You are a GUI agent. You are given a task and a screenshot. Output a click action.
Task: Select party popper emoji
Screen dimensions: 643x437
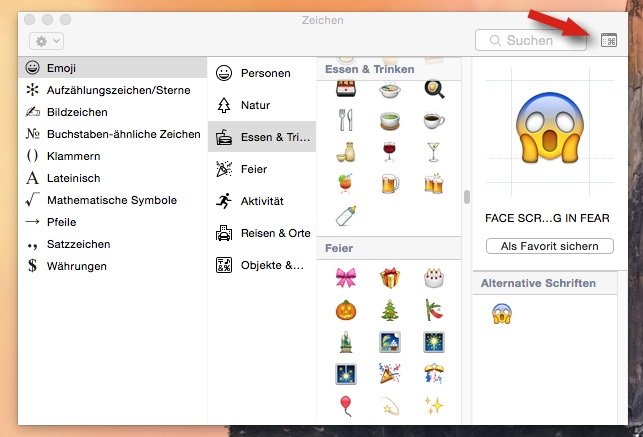[390, 373]
